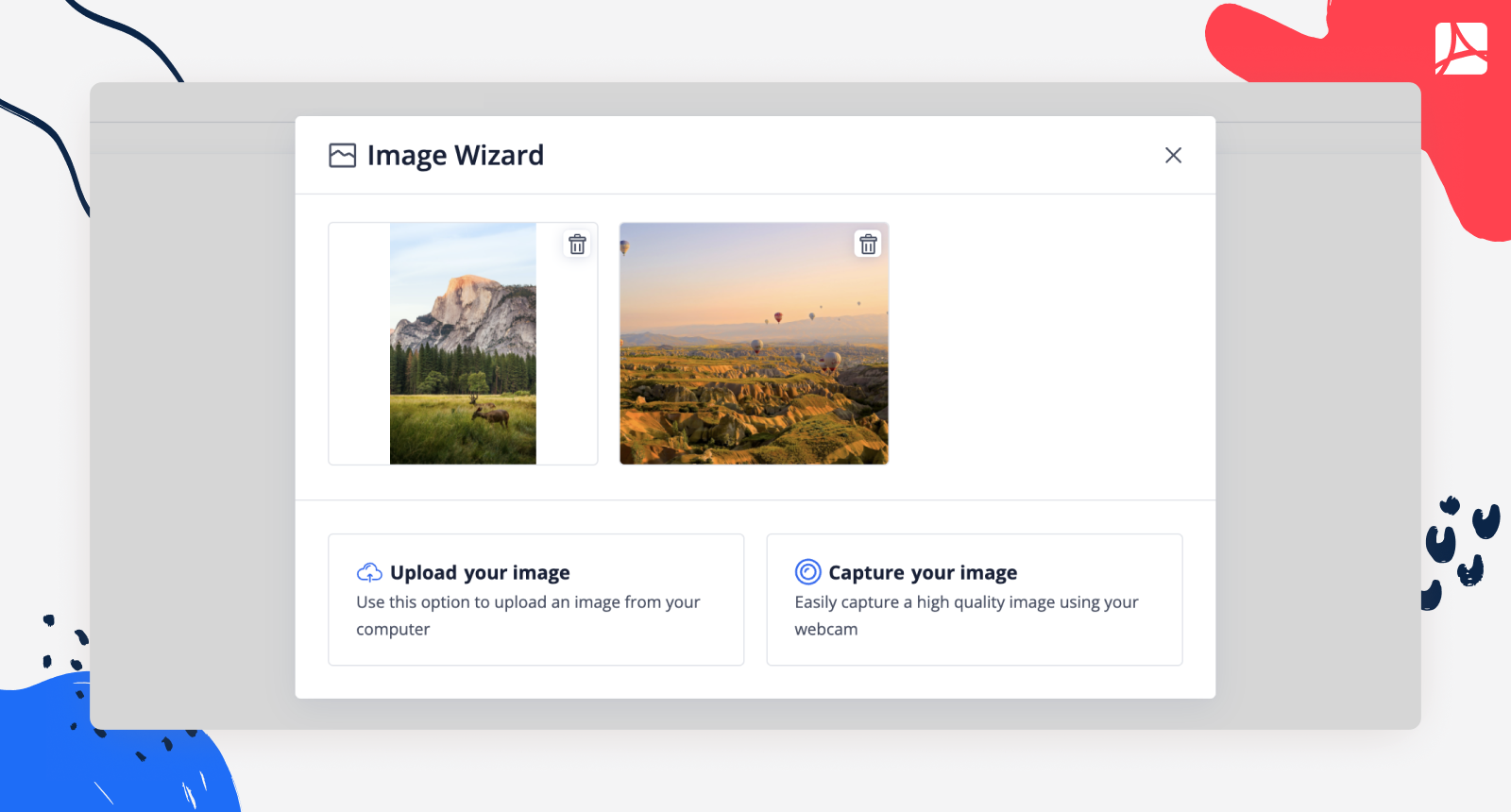This screenshot has width=1511, height=812.
Task: Click the deer in the mountain photo
Action: 491,412
